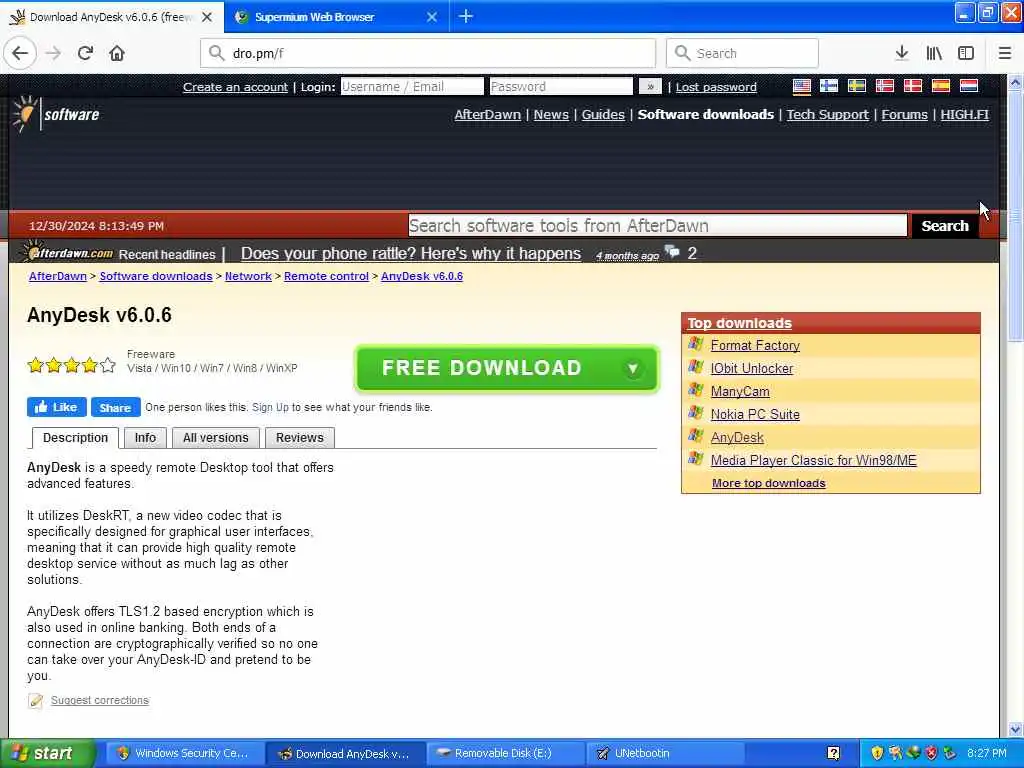Open Nokia PC Suite in Top downloads
1024x768 pixels.
click(755, 414)
